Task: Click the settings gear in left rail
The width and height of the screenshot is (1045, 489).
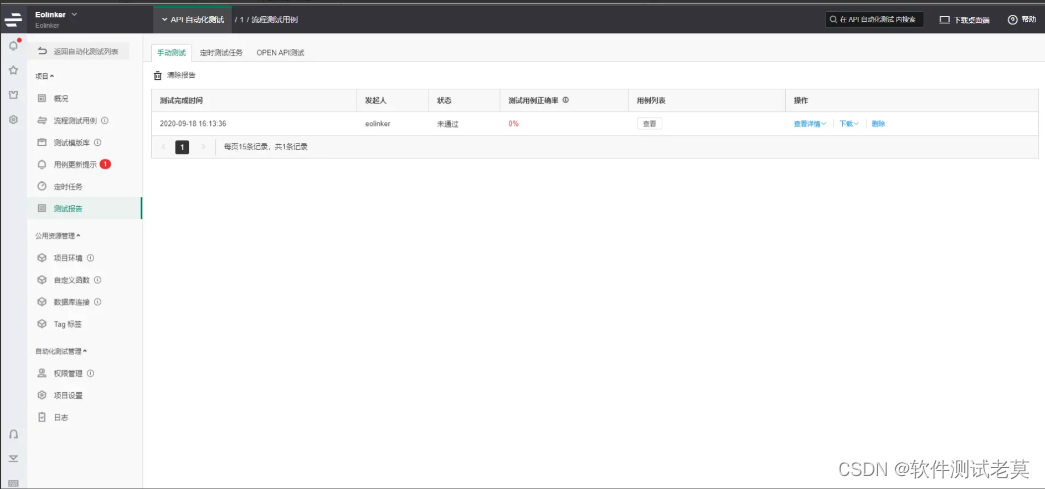Action: (13, 119)
